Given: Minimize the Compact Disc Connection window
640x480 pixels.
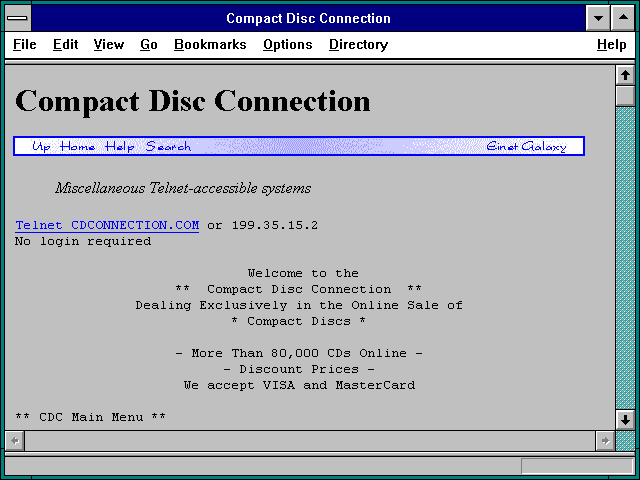Looking at the screenshot, I should click(598, 18).
